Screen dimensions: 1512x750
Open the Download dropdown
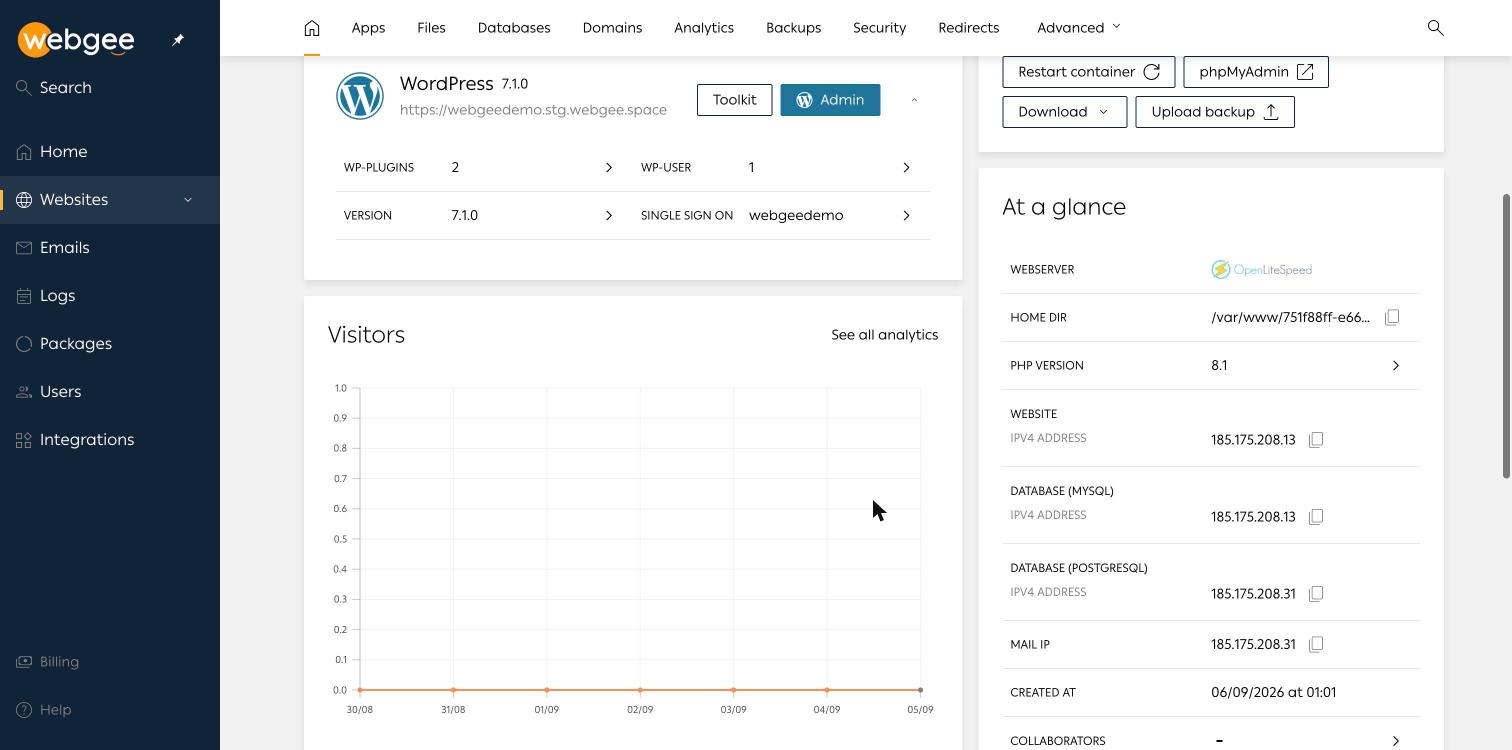[x=1064, y=112]
